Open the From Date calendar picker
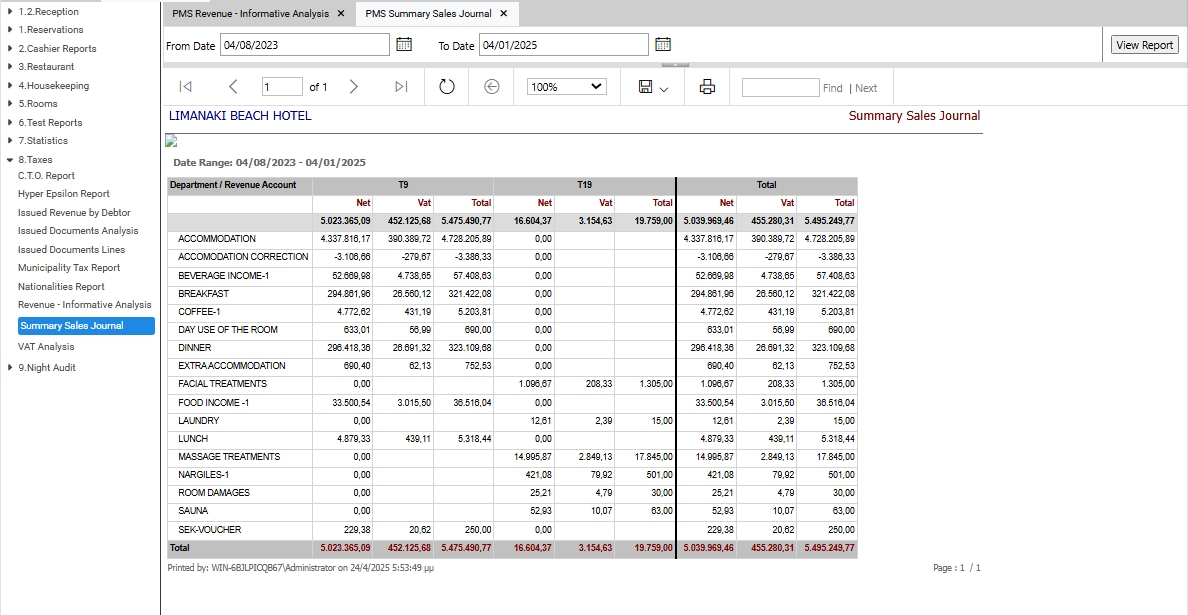 pyautogui.click(x=404, y=45)
